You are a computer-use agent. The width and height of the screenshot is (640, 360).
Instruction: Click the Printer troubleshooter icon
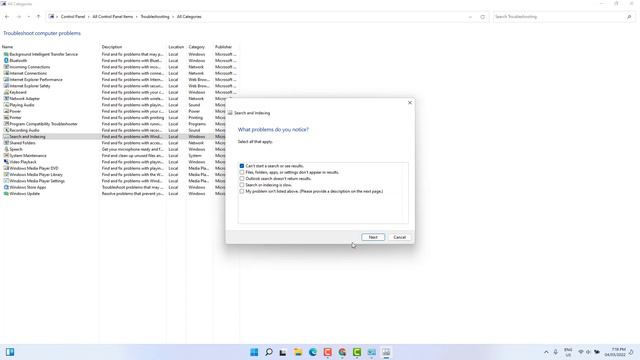[x=6, y=117]
